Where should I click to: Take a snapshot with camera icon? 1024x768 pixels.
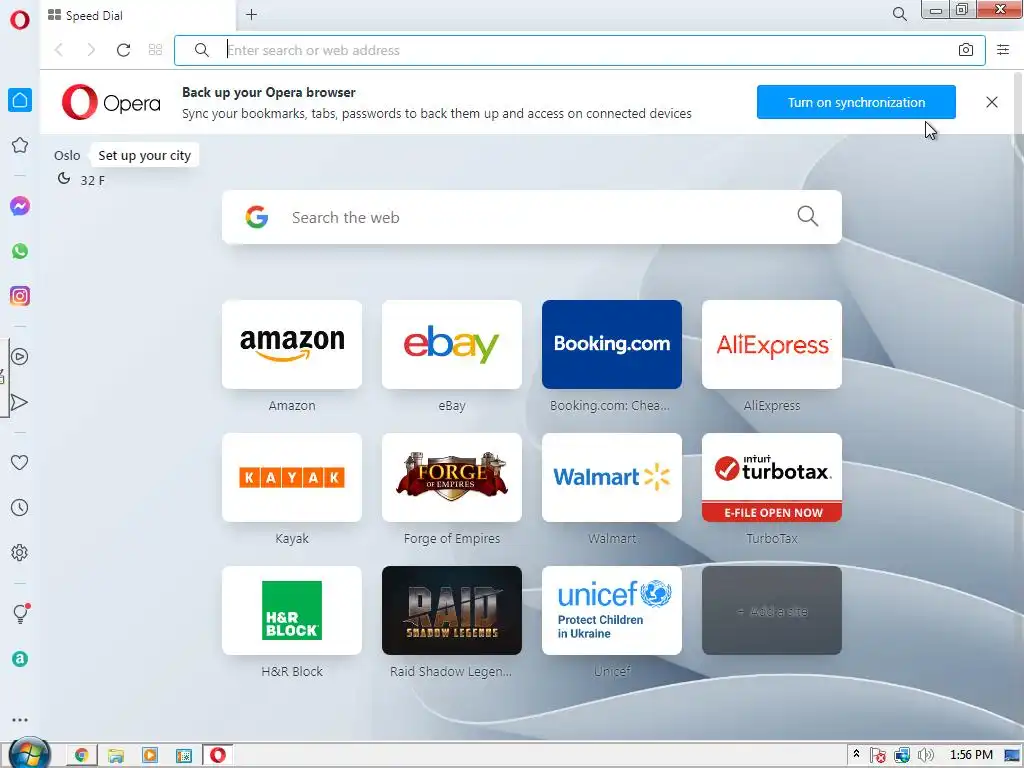click(965, 50)
